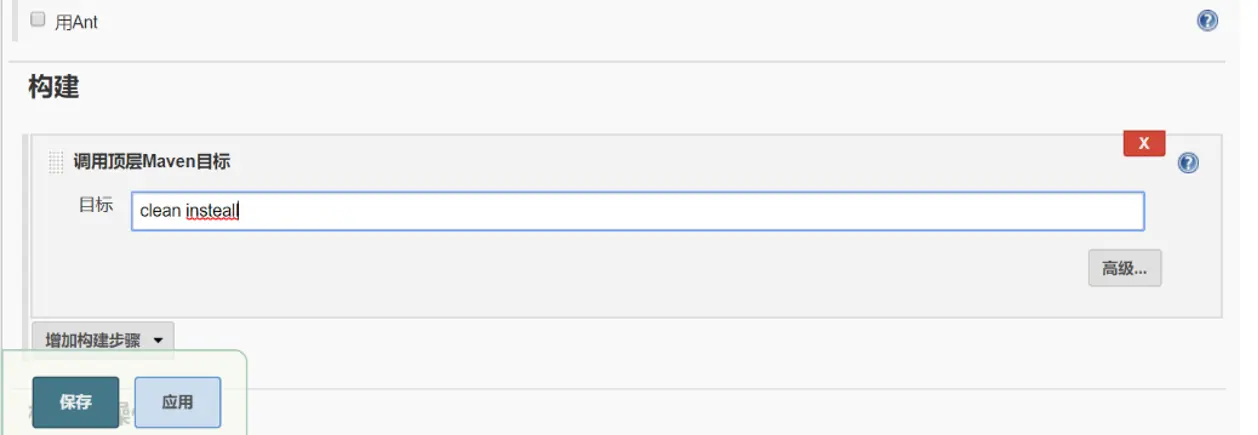This screenshot has width=1258, height=435.
Task: Focus the 目标 goals input field
Action: pyautogui.click(x=637, y=211)
